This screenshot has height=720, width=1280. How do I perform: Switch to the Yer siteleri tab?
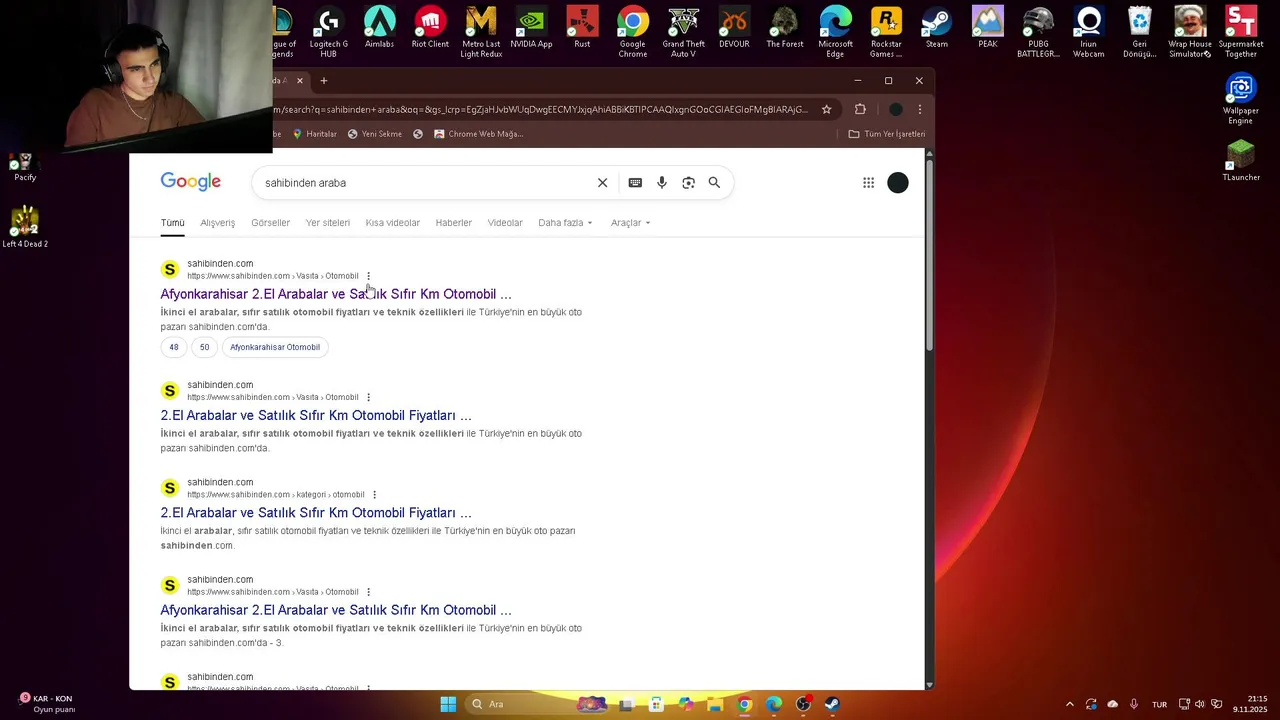point(327,223)
